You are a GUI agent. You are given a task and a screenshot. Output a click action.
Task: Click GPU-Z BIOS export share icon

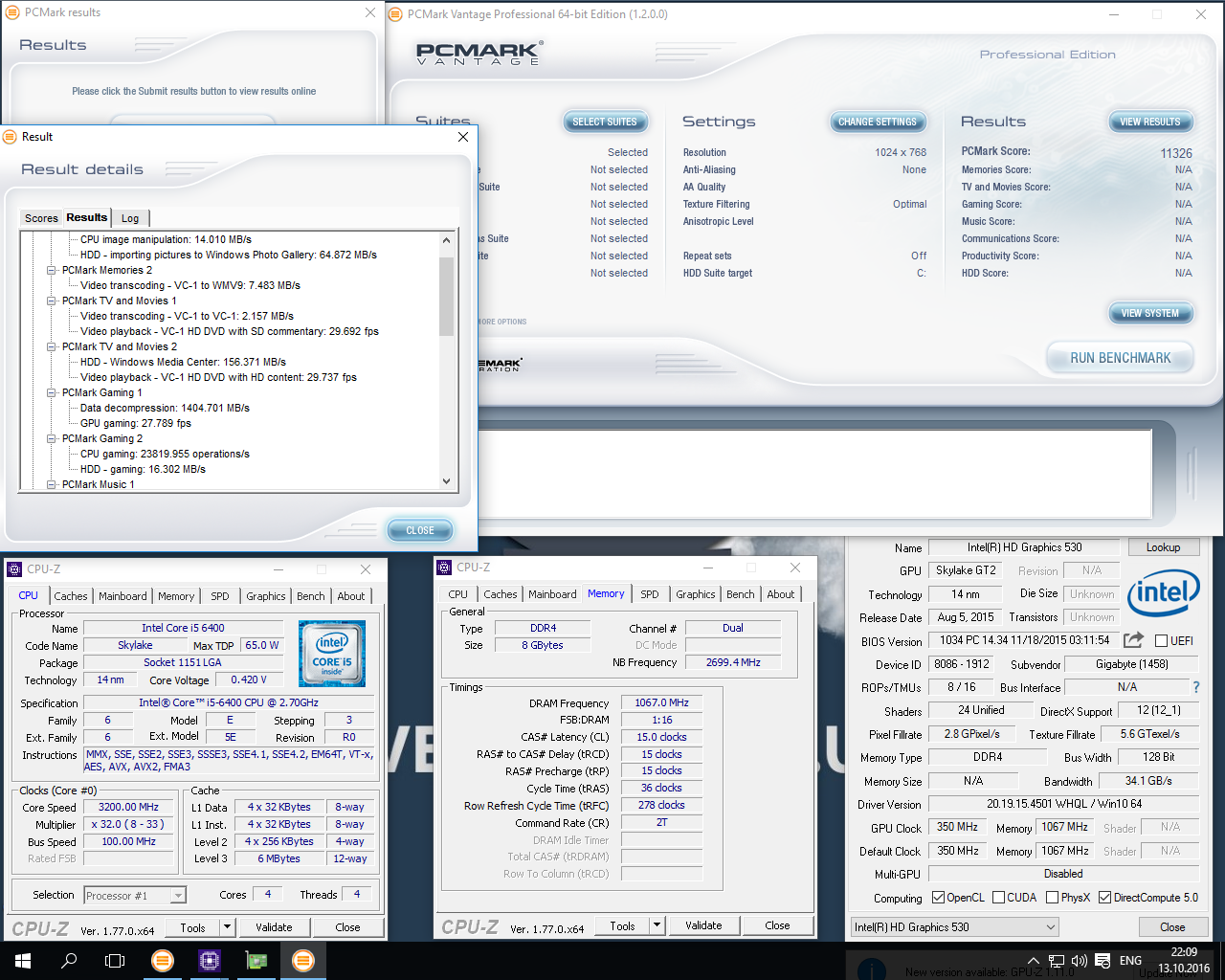(1134, 640)
